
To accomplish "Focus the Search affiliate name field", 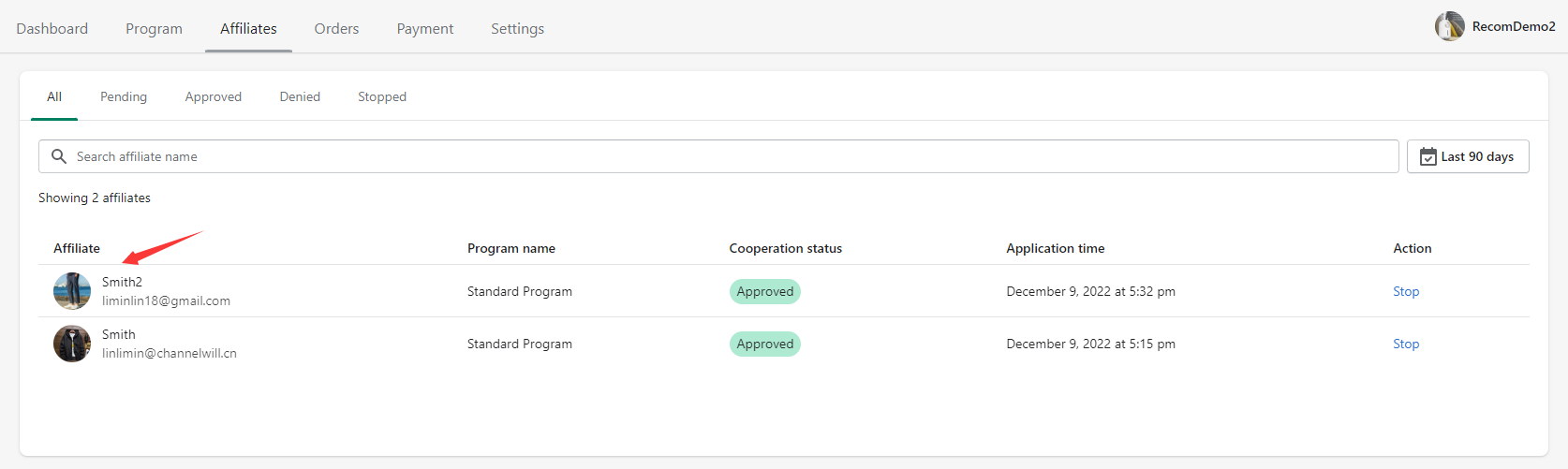I will (x=731, y=156).
